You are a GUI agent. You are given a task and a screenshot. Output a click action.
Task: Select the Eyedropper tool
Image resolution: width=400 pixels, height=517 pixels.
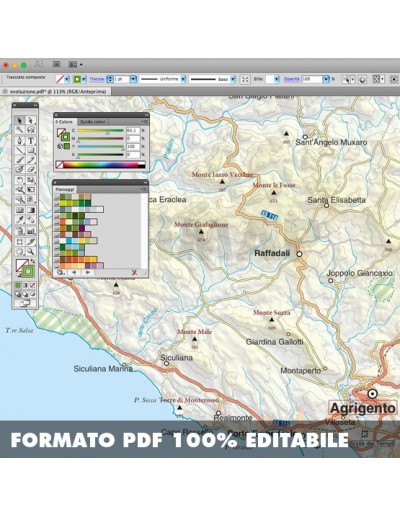tap(20, 220)
